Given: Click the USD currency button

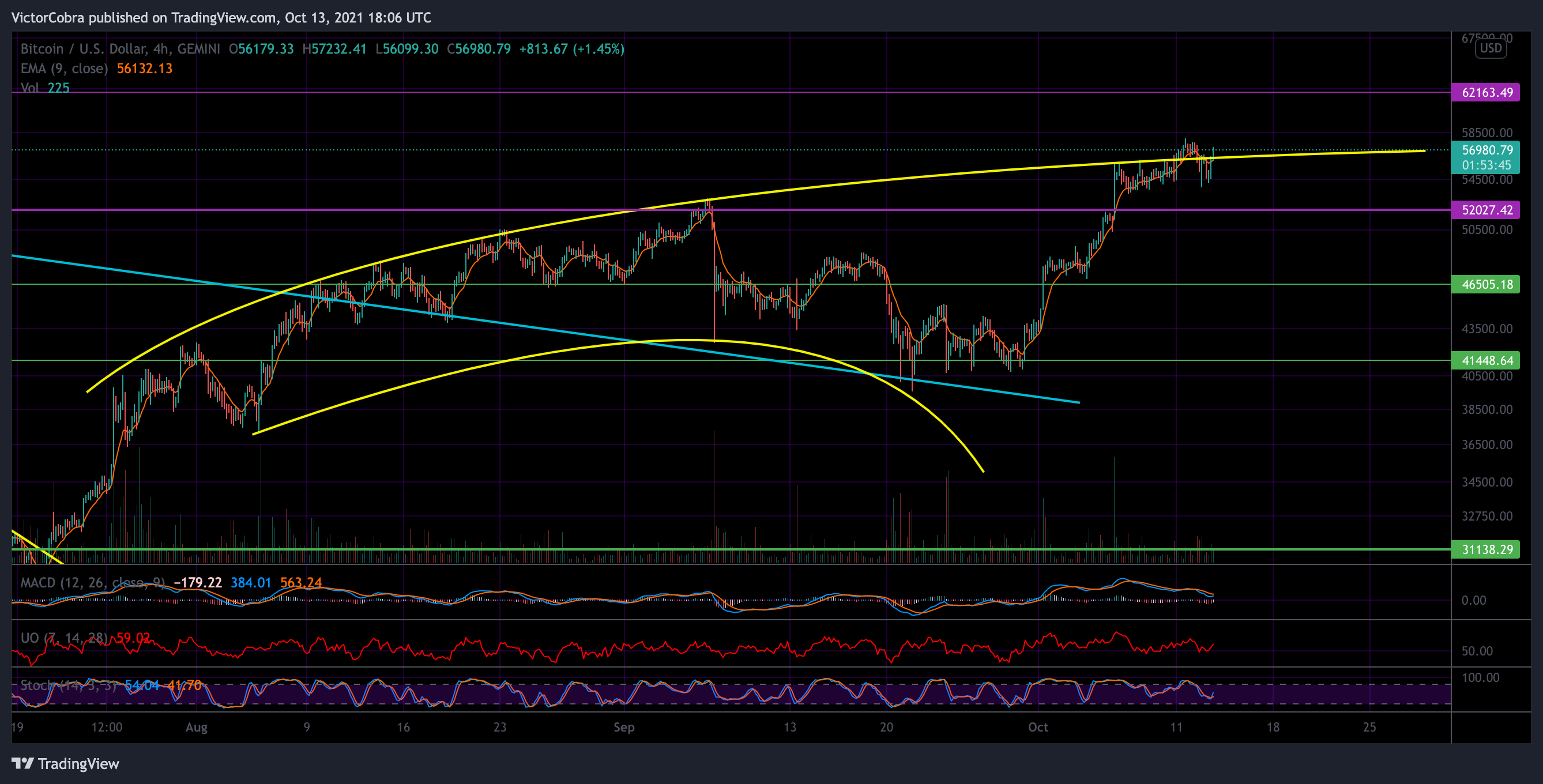Looking at the screenshot, I should click(x=1491, y=48).
